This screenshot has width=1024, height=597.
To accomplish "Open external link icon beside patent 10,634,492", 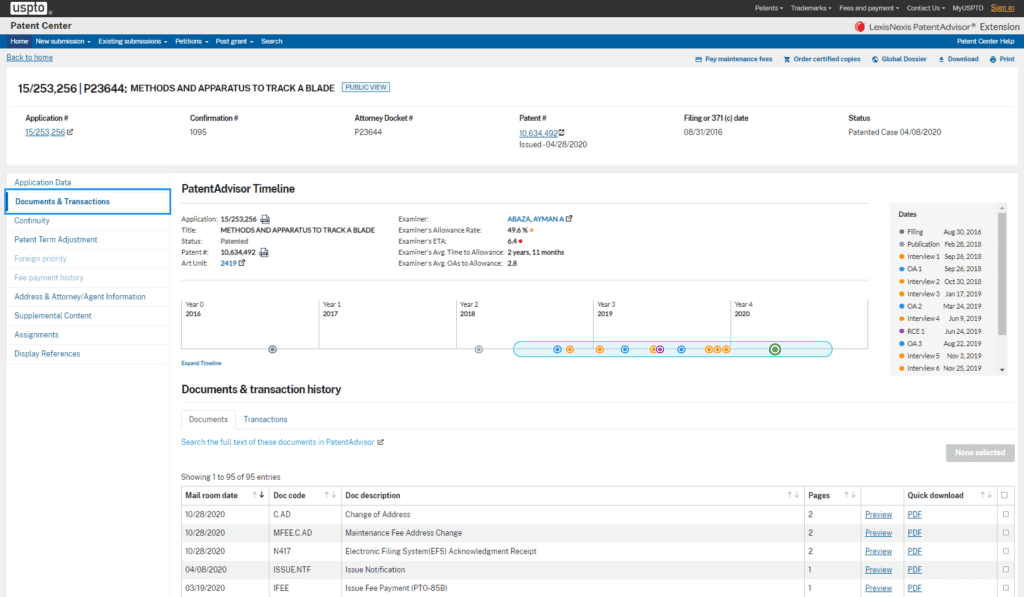I will [562, 133].
